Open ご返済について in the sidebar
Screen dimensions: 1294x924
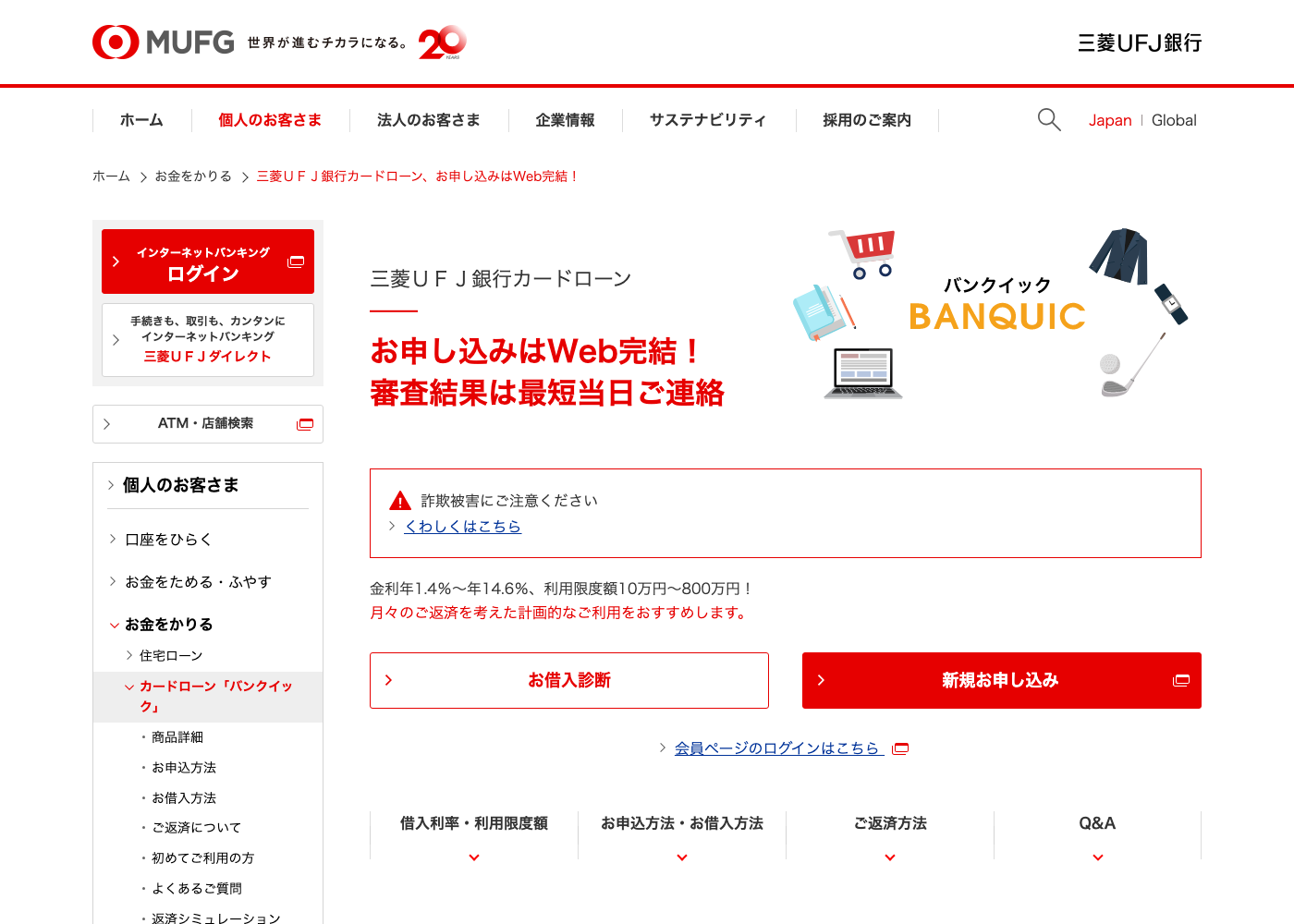tap(196, 828)
